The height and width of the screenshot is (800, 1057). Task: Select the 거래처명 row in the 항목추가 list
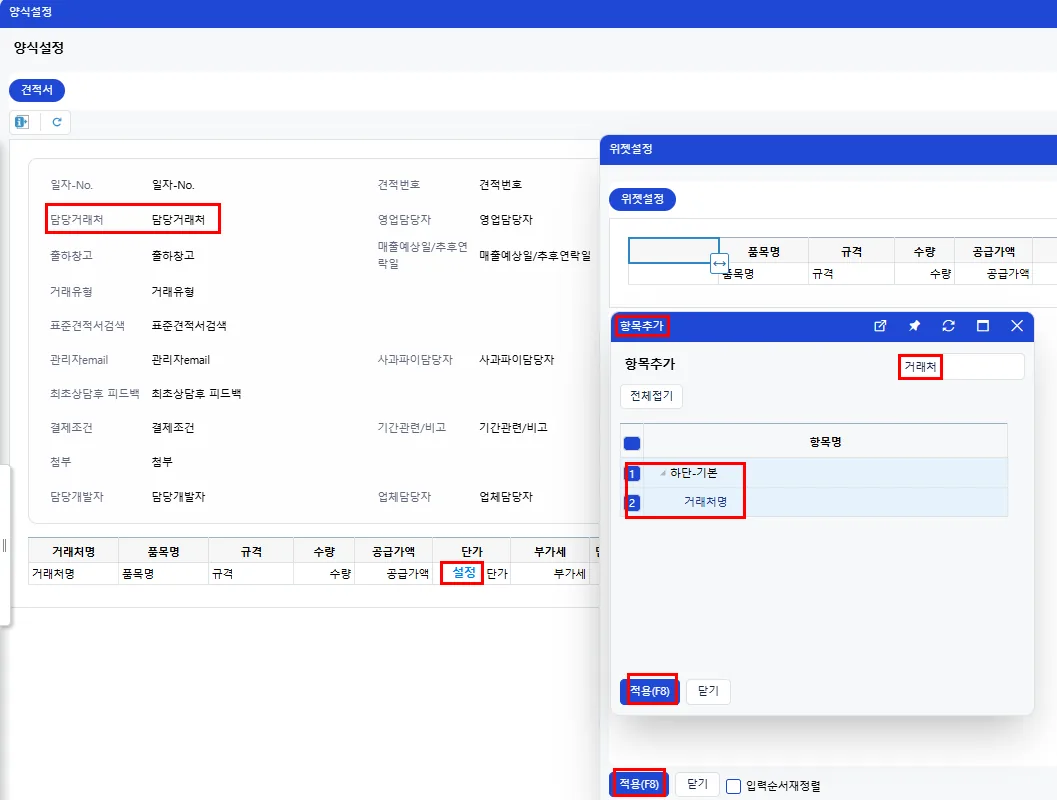pyautogui.click(x=814, y=502)
